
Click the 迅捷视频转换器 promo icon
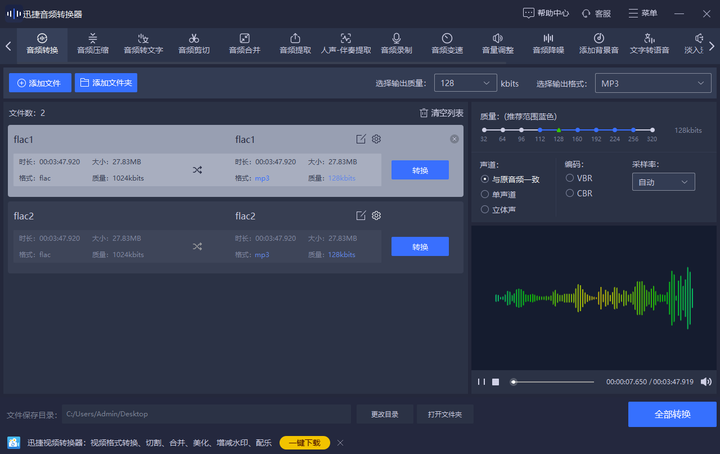click(14, 443)
